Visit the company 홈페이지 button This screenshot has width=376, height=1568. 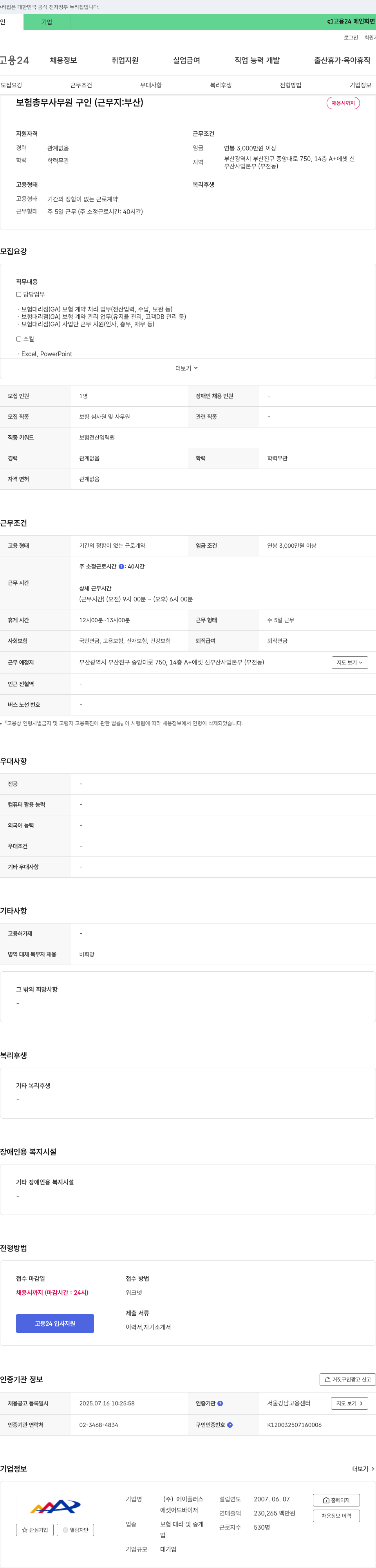point(336,1500)
